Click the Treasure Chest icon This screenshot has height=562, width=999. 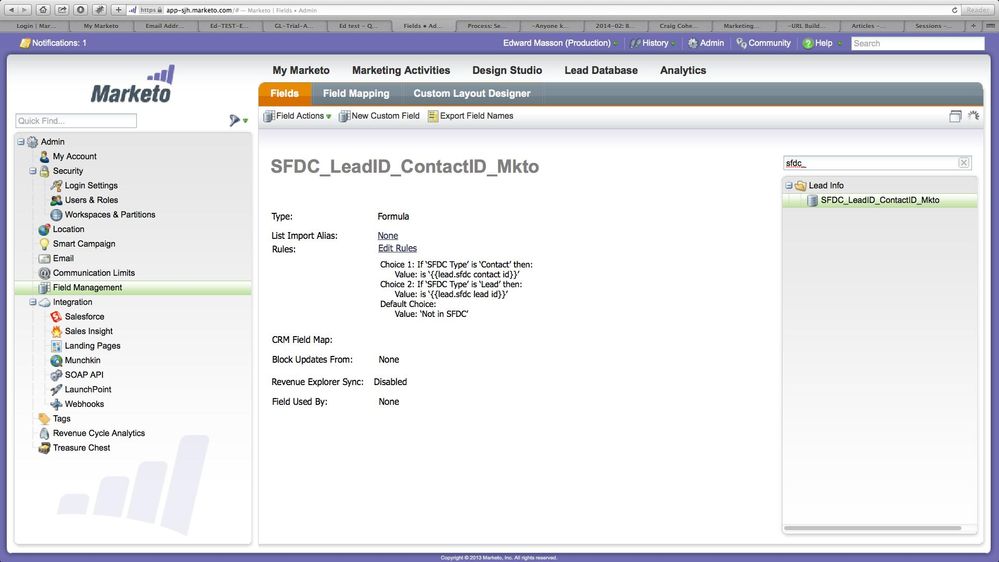click(44, 448)
